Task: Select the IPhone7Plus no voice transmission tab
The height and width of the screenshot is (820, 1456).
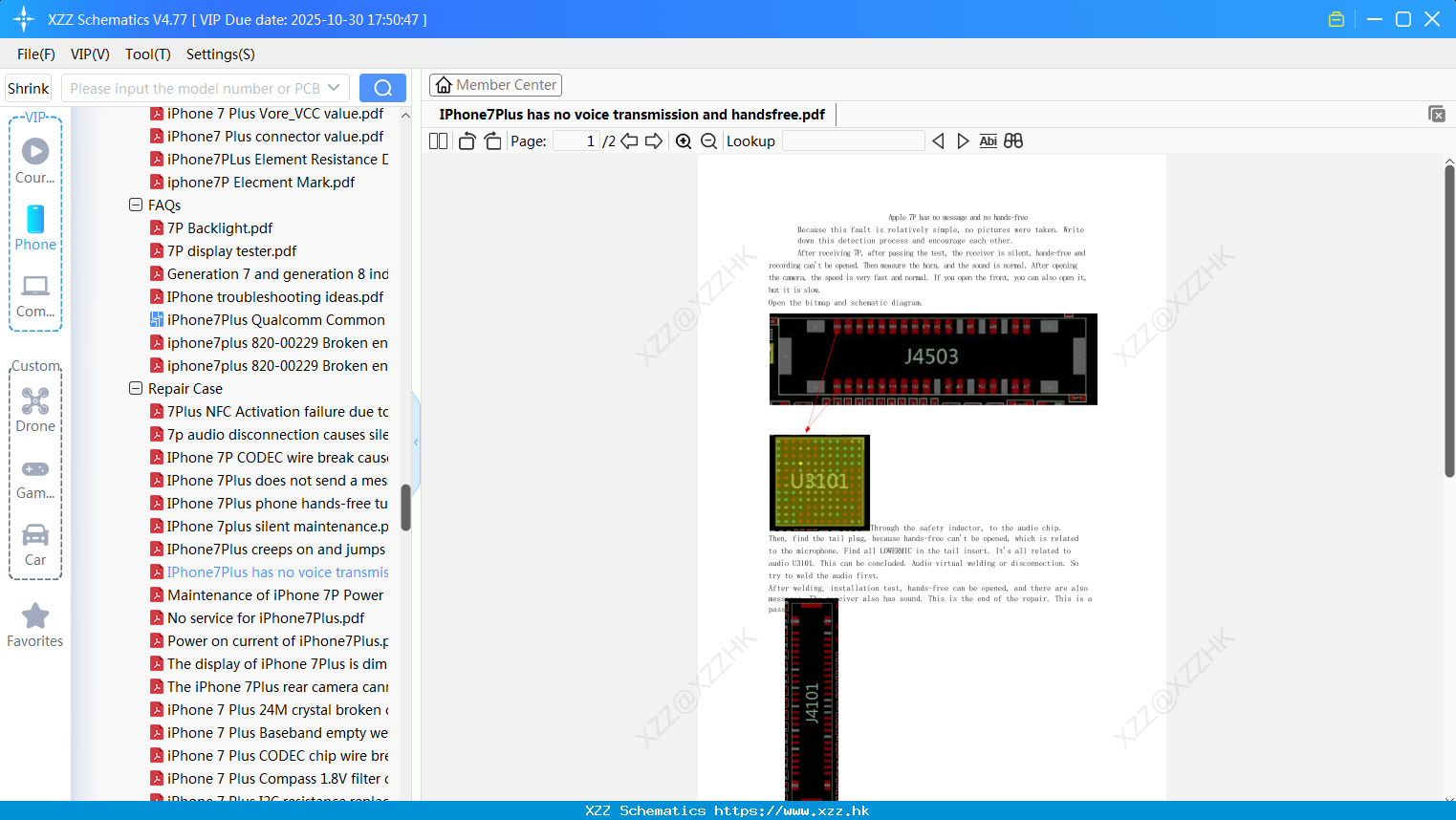Action: point(632,115)
